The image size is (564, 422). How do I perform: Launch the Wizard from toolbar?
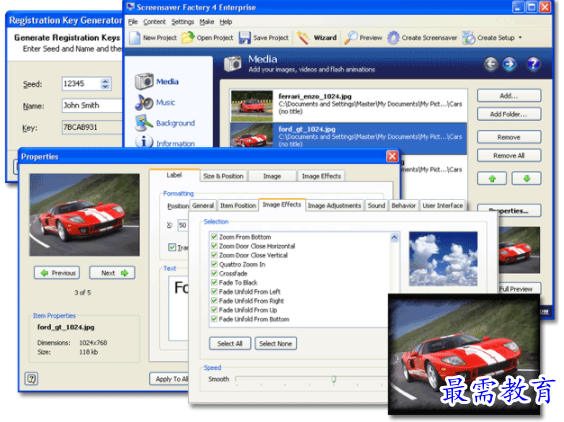click(317, 38)
